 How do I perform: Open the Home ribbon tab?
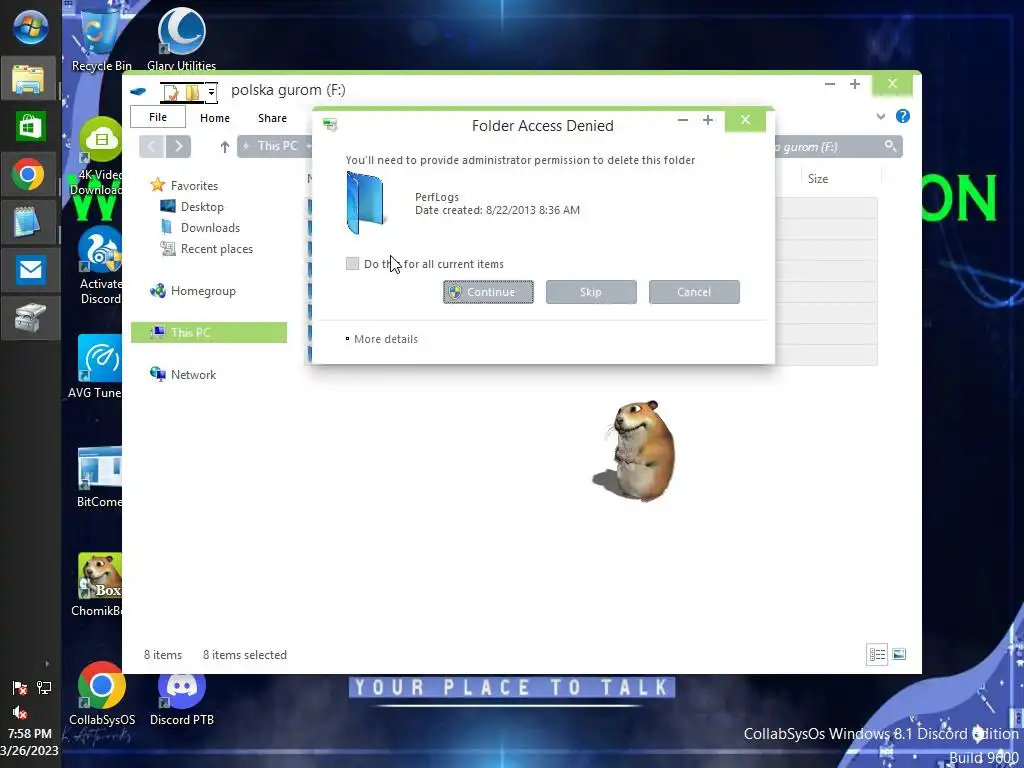[x=215, y=118]
